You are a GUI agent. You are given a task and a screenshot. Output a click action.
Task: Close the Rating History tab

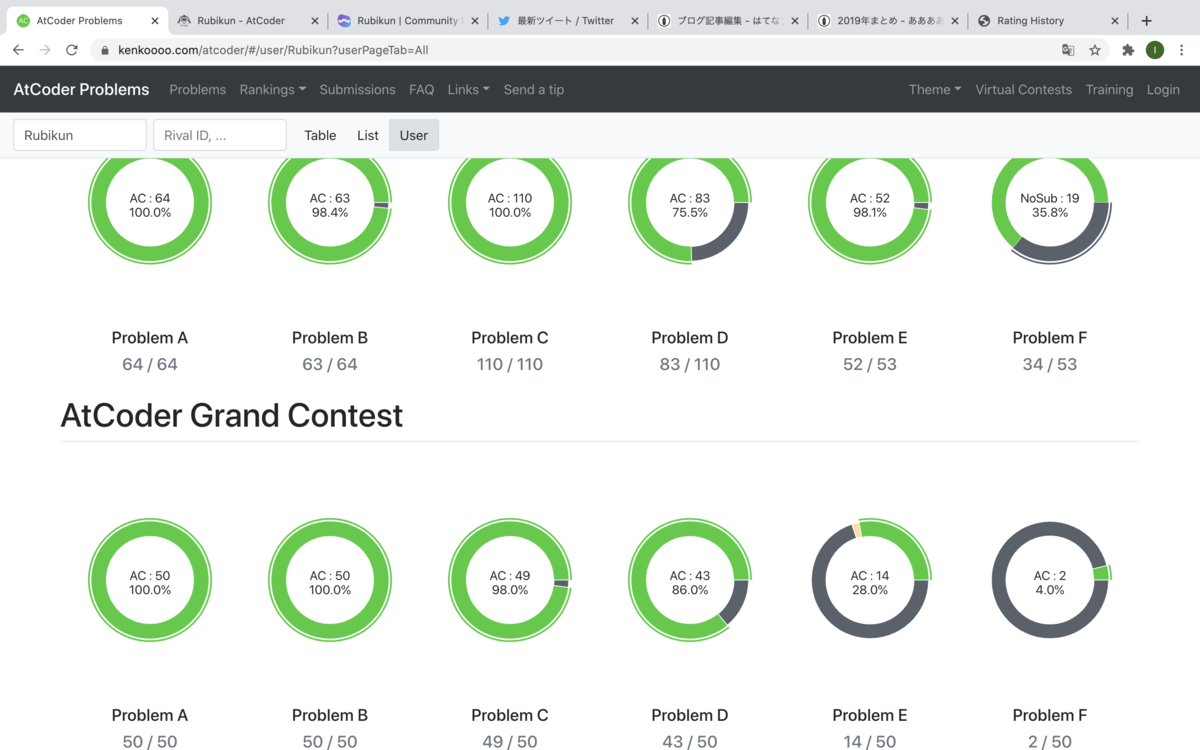coord(1115,20)
